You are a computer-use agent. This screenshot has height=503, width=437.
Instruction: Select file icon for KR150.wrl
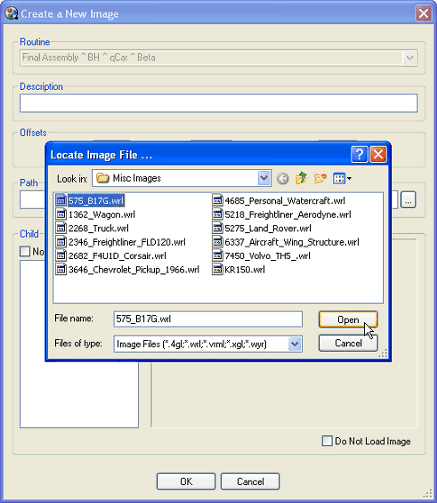click(217, 269)
